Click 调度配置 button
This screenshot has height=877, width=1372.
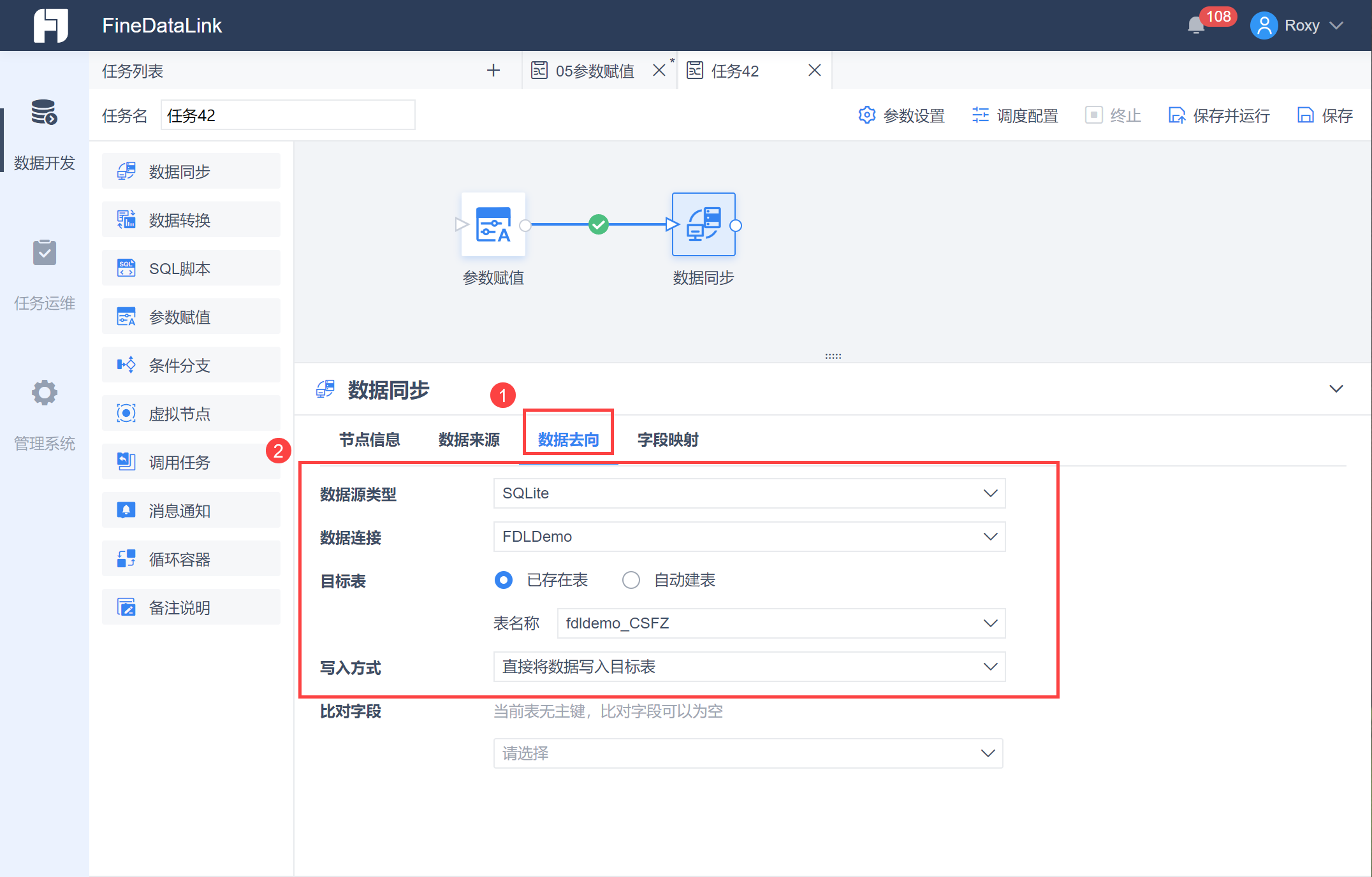(x=1015, y=115)
